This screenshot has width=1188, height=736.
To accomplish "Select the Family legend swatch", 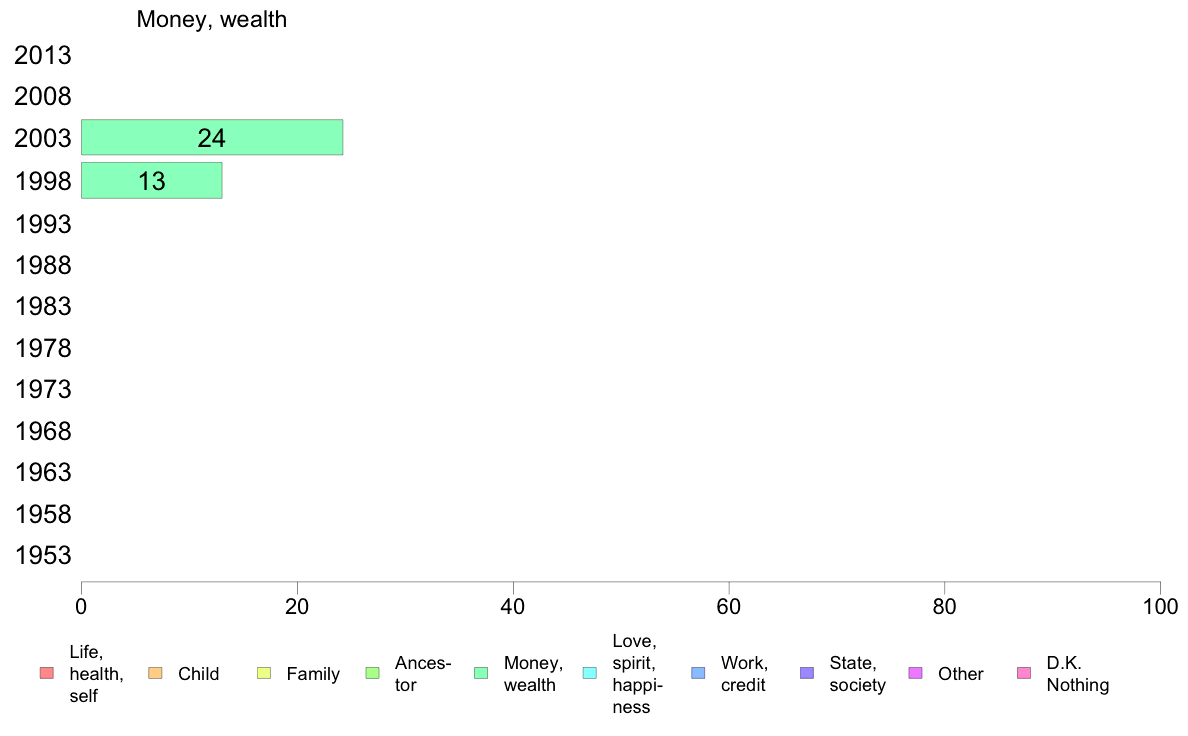I will 264,673.
